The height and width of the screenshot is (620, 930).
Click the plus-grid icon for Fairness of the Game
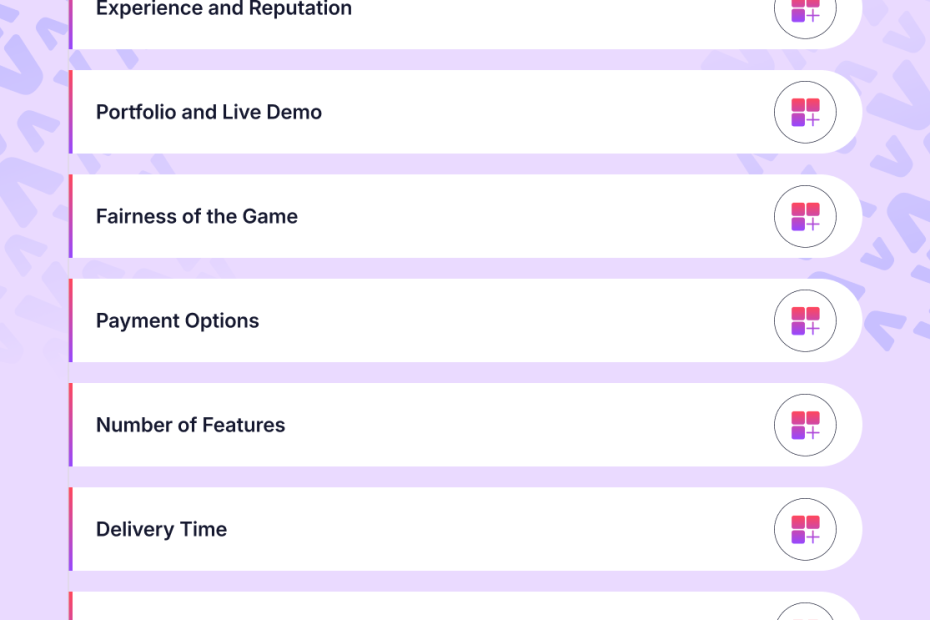(x=805, y=216)
